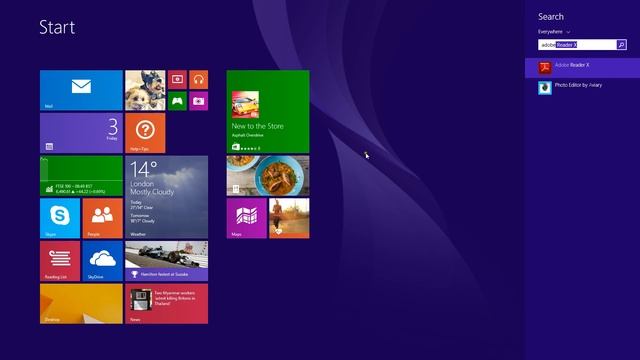Open the Health & Fitness runner tile
This screenshot has height=360, width=640.
coord(289,218)
